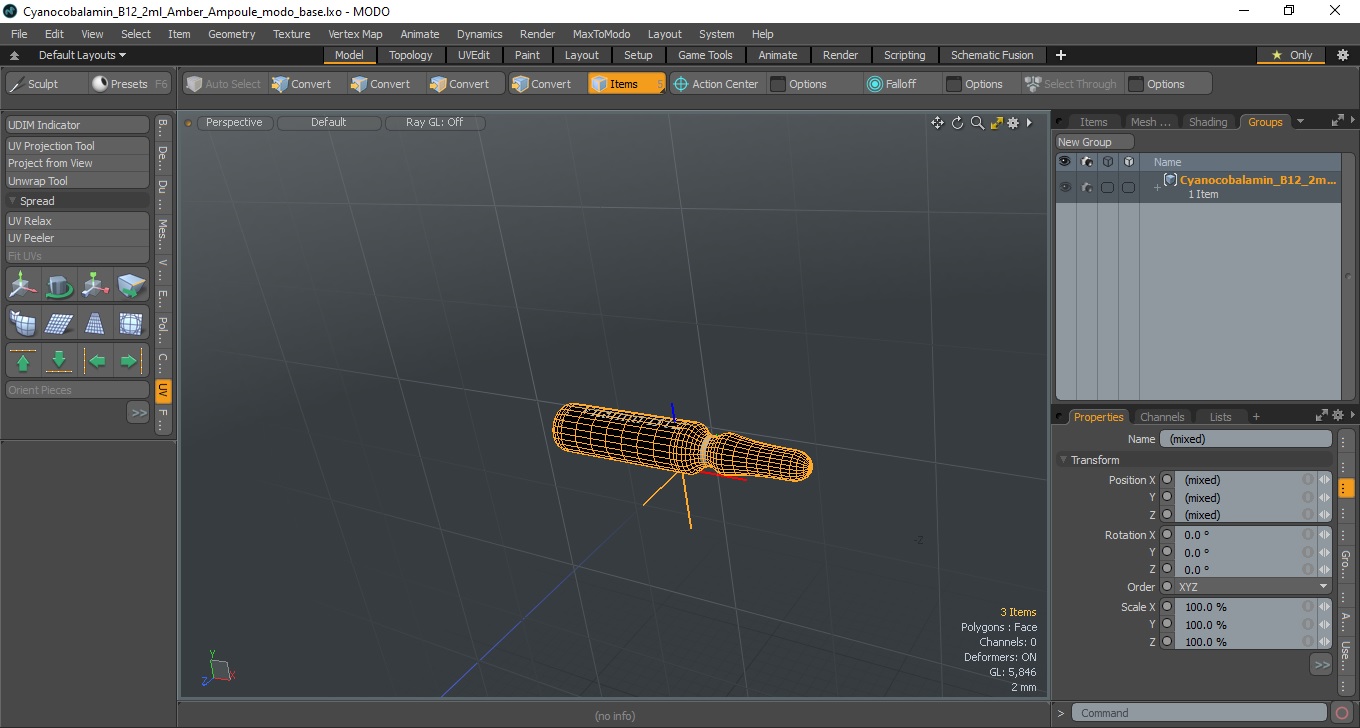The image size is (1360, 728).
Task: Click the align-right green arrow icon
Action: [132, 360]
